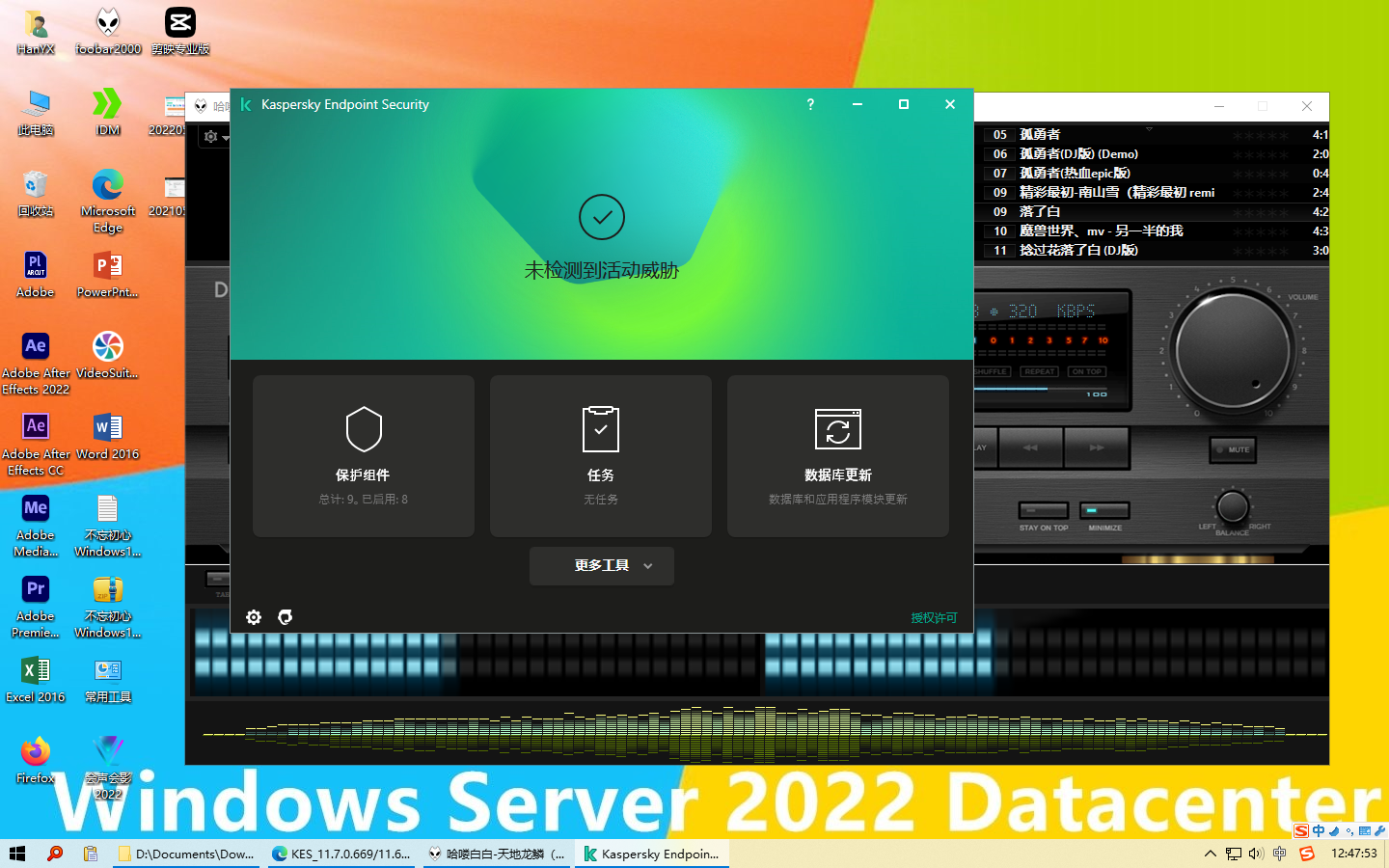This screenshot has height=868, width=1389.
Task: Select track 落了白 in playlist
Action: tap(1156, 212)
